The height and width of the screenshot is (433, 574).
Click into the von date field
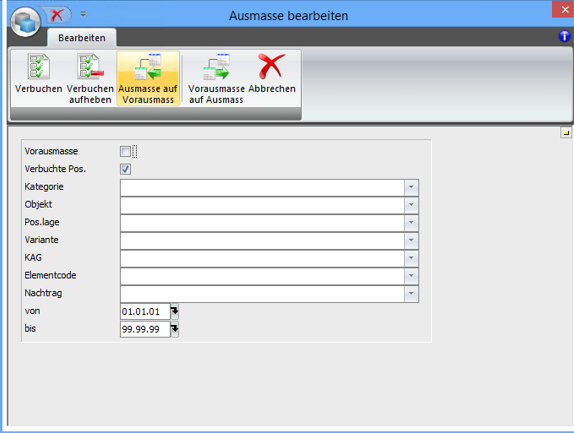coord(145,311)
